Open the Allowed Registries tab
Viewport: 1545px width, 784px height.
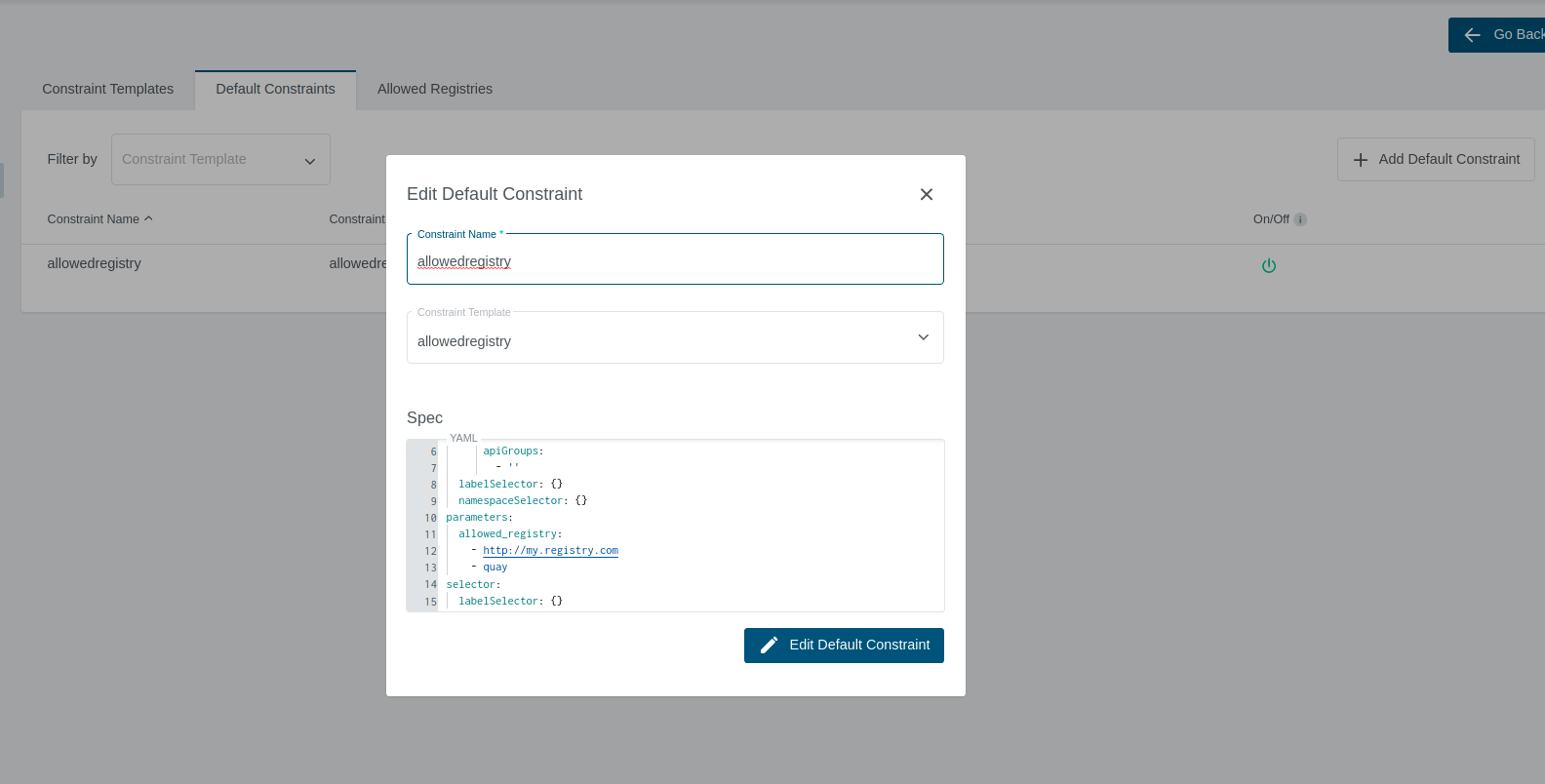tap(434, 89)
